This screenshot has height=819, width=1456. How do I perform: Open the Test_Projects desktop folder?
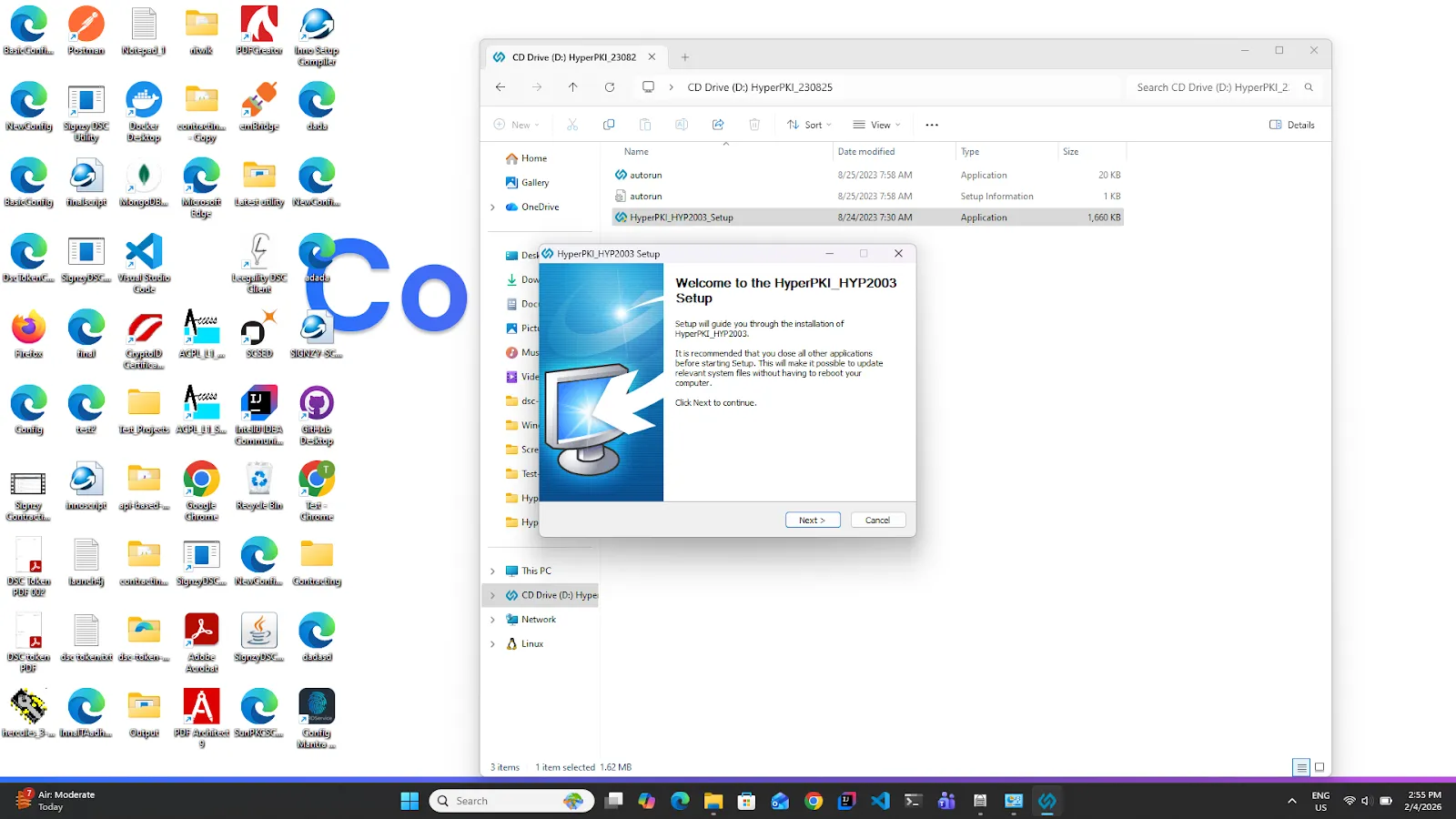pos(144,410)
